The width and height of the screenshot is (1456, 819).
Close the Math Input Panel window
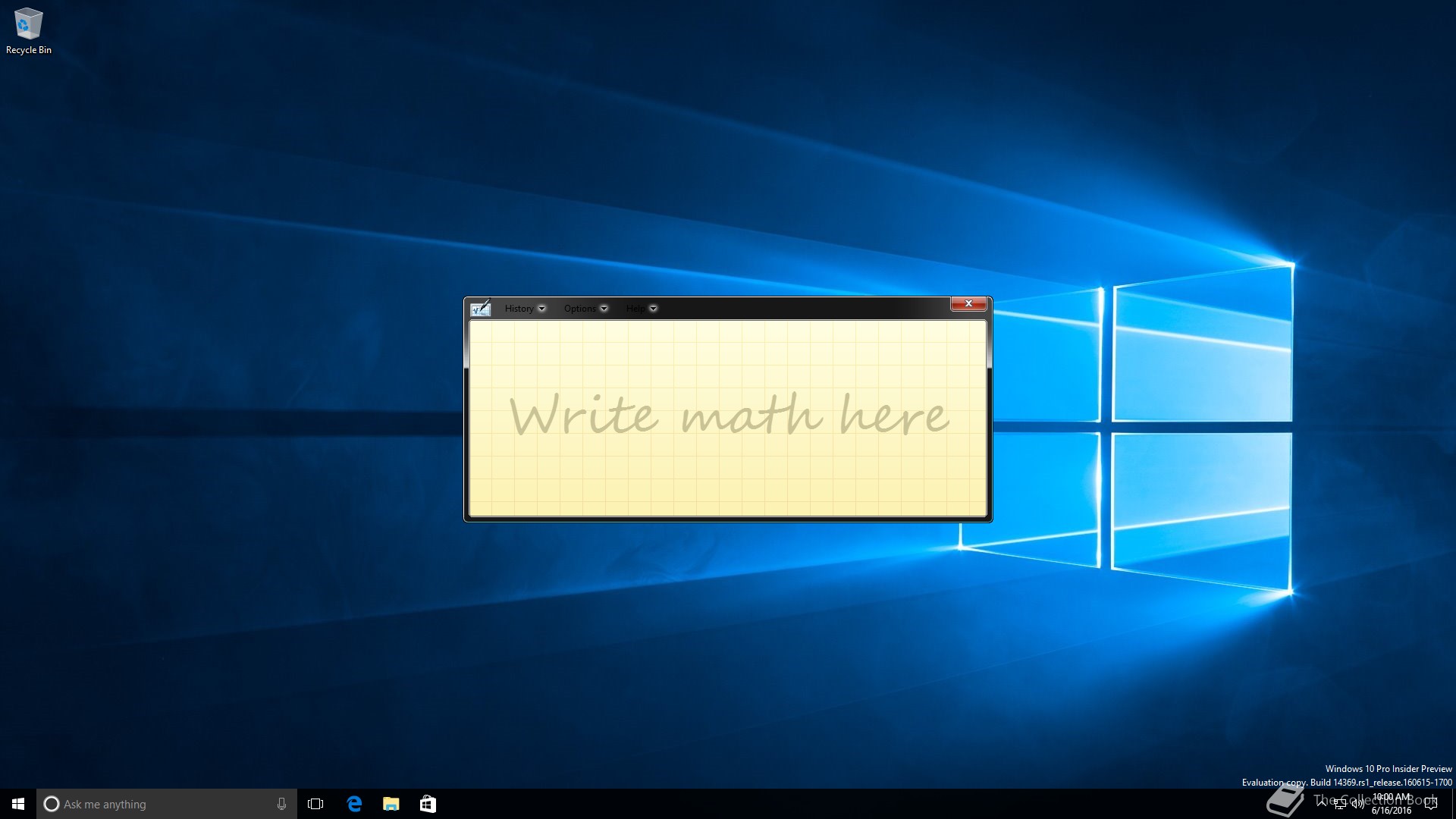pos(968,303)
